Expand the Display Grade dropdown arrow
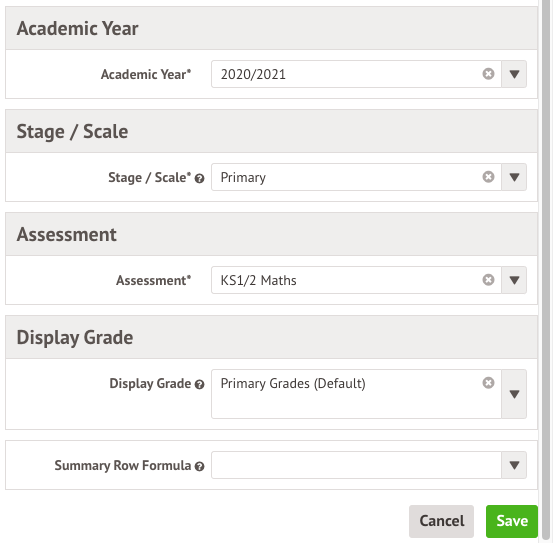Viewport: 559px width, 544px height. [x=514, y=394]
